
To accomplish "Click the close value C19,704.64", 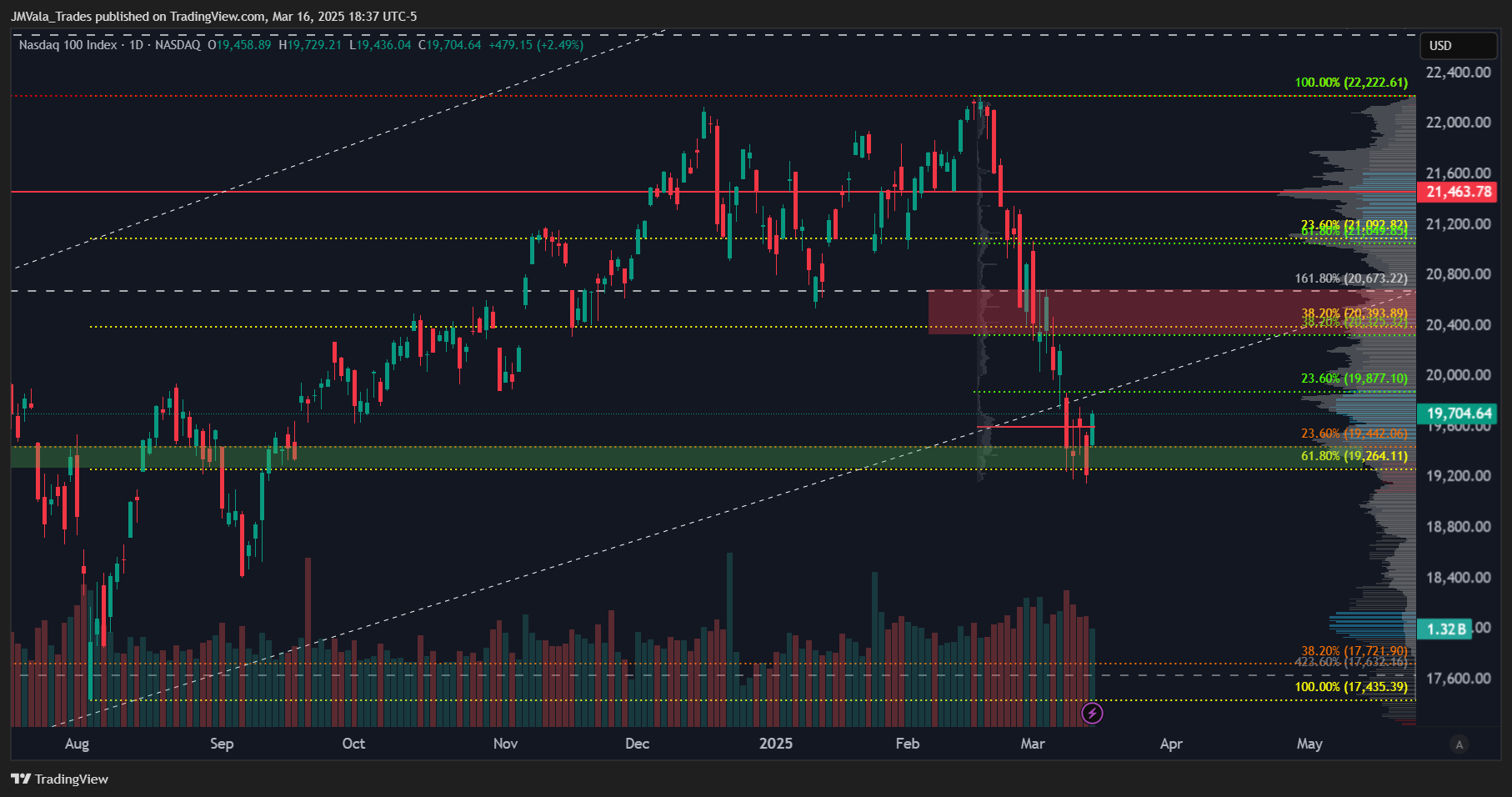I will click(x=450, y=45).
